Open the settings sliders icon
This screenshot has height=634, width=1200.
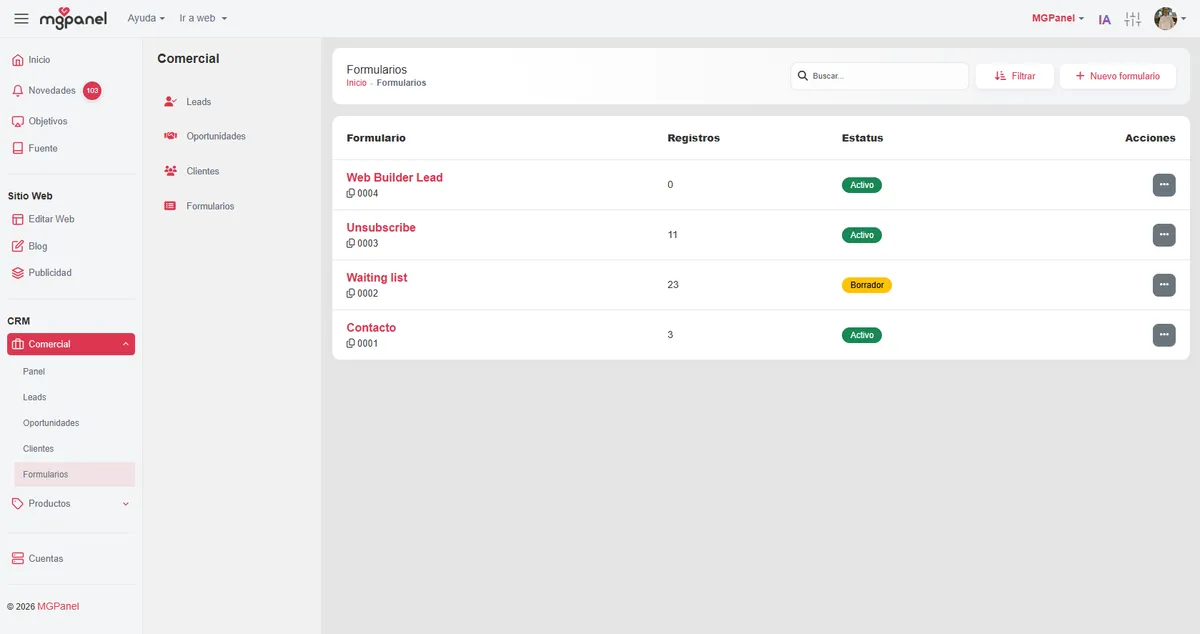coord(1132,19)
